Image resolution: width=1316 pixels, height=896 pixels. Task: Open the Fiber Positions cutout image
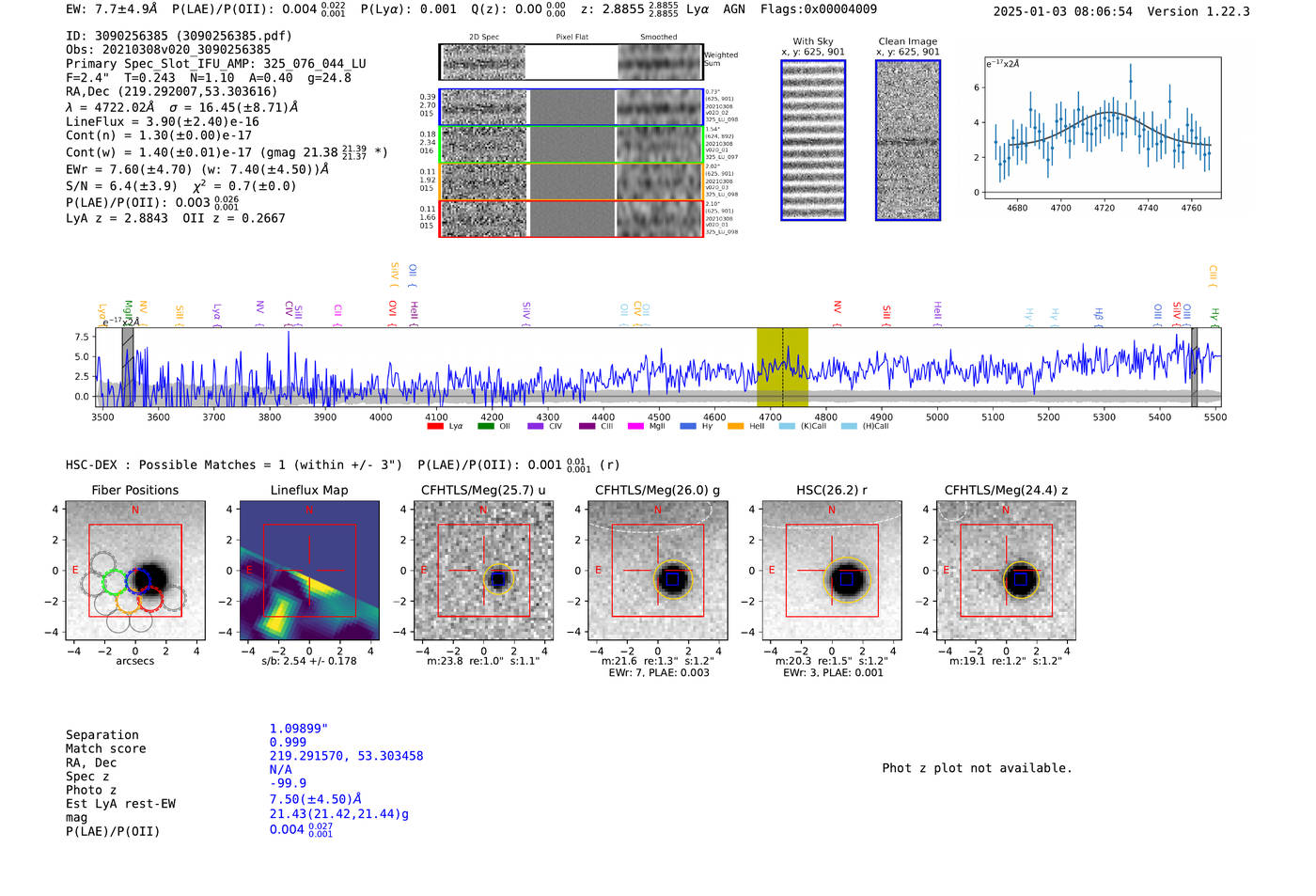[x=135, y=571]
